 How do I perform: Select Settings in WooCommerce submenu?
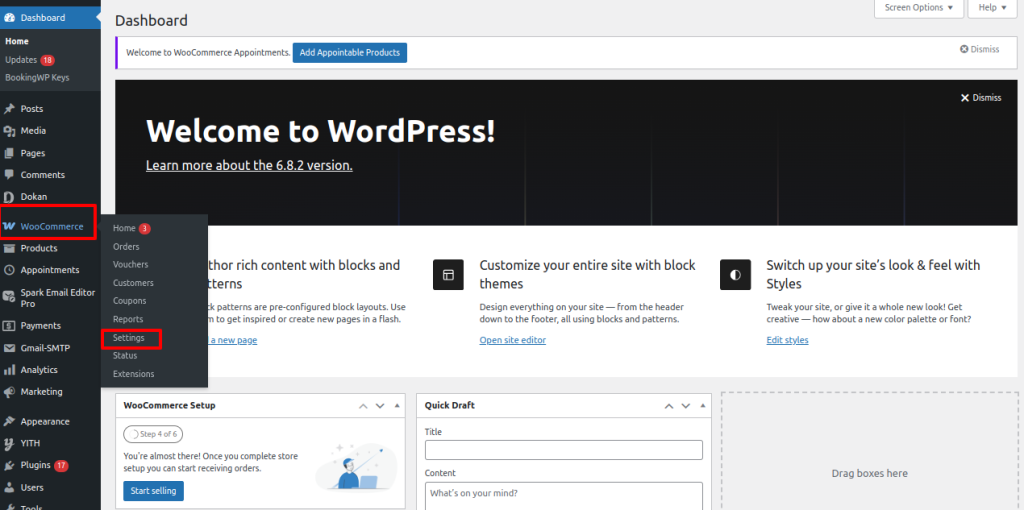click(x=129, y=338)
